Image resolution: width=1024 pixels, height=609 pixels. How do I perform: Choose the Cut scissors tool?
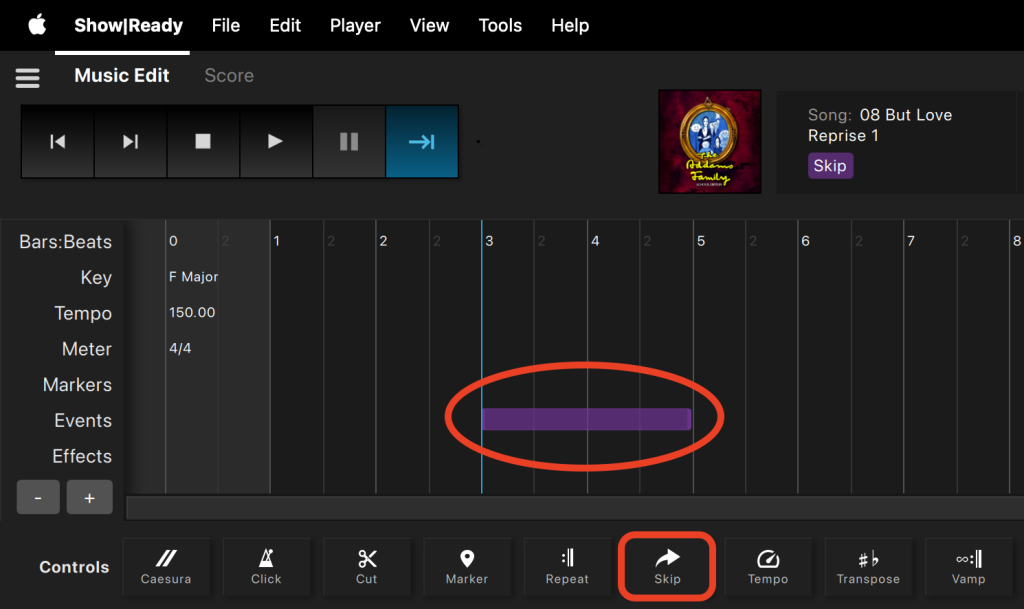pos(367,567)
